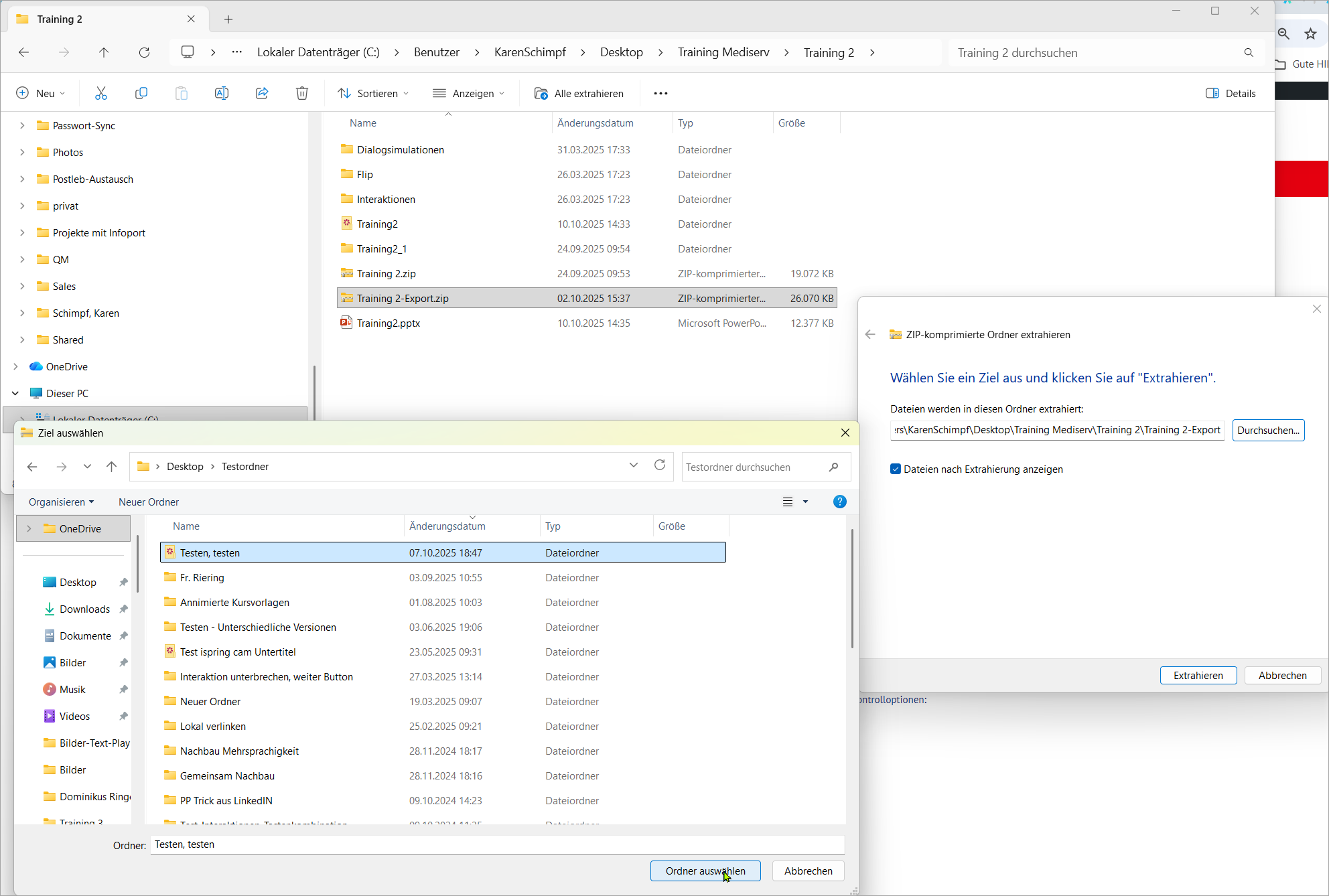Open the Anzeigen menu
The image size is (1329, 896).
point(468,93)
